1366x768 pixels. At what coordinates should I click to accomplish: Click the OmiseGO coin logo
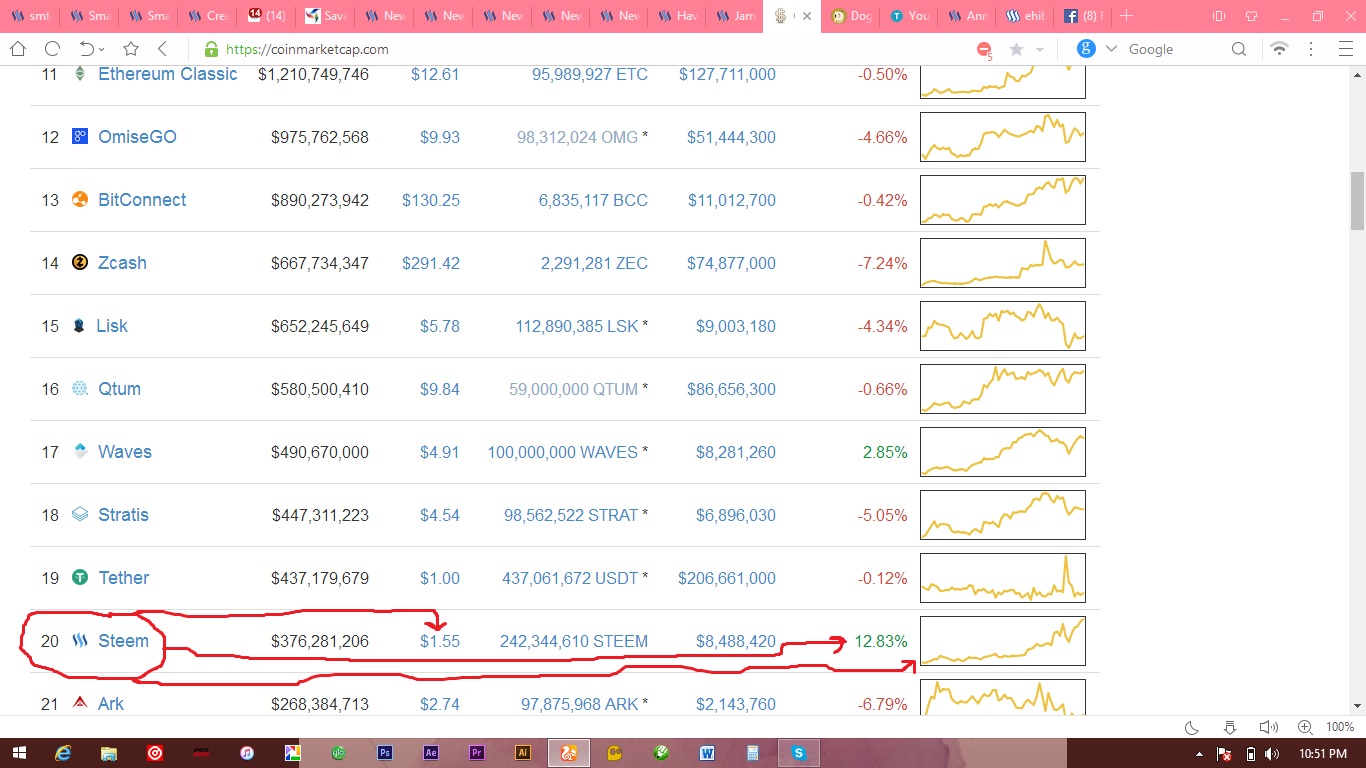click(80, 137)
